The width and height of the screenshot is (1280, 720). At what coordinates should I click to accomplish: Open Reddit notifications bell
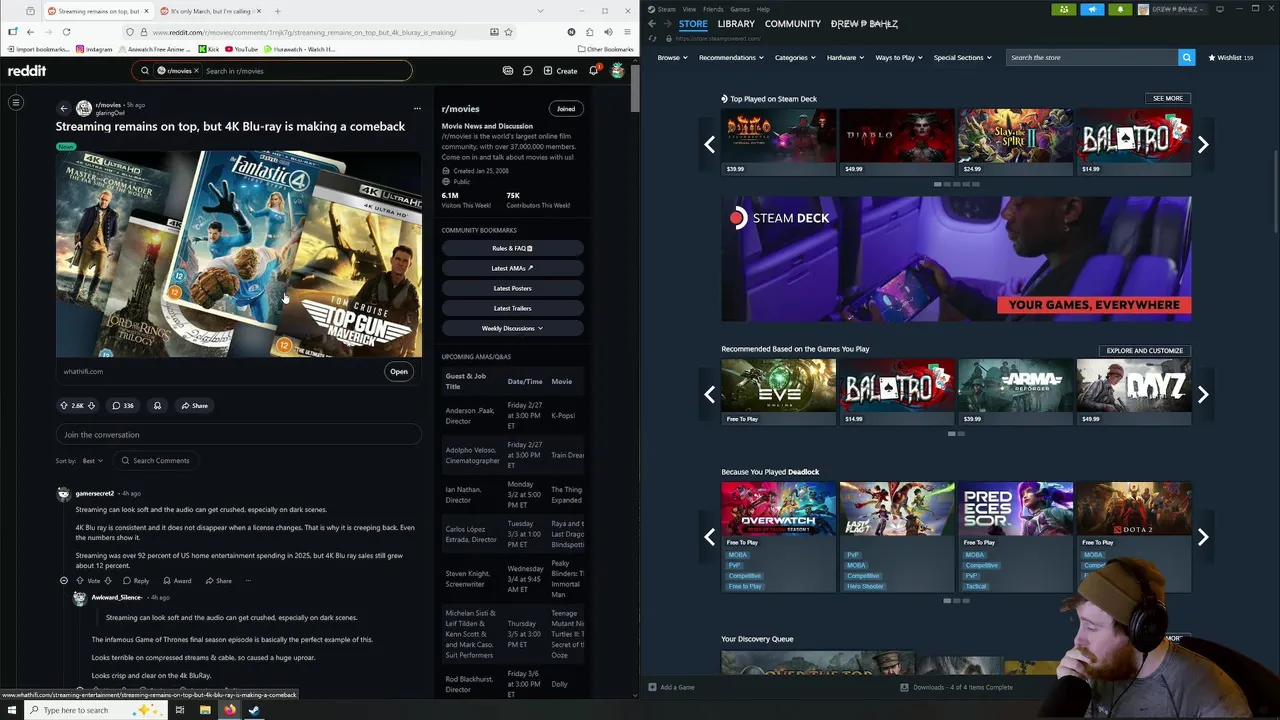click(x=593, y=71)
